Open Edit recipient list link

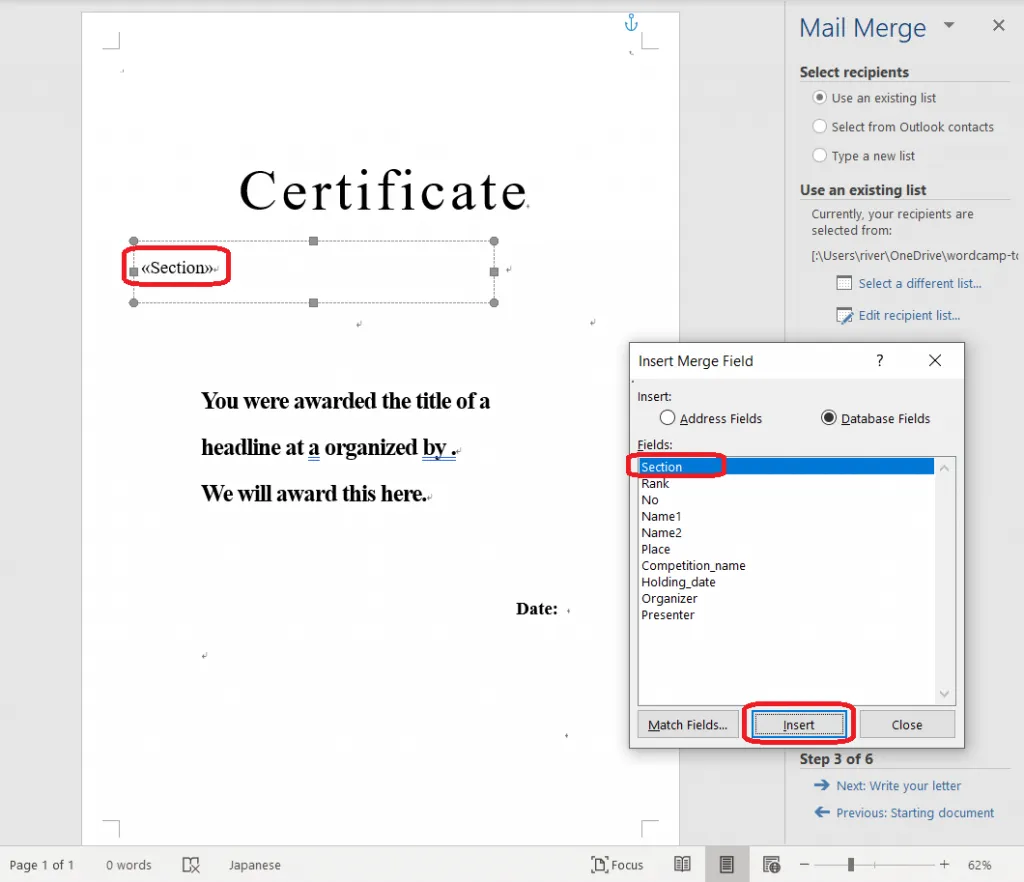pyautogui.click(x=908, y=315)
